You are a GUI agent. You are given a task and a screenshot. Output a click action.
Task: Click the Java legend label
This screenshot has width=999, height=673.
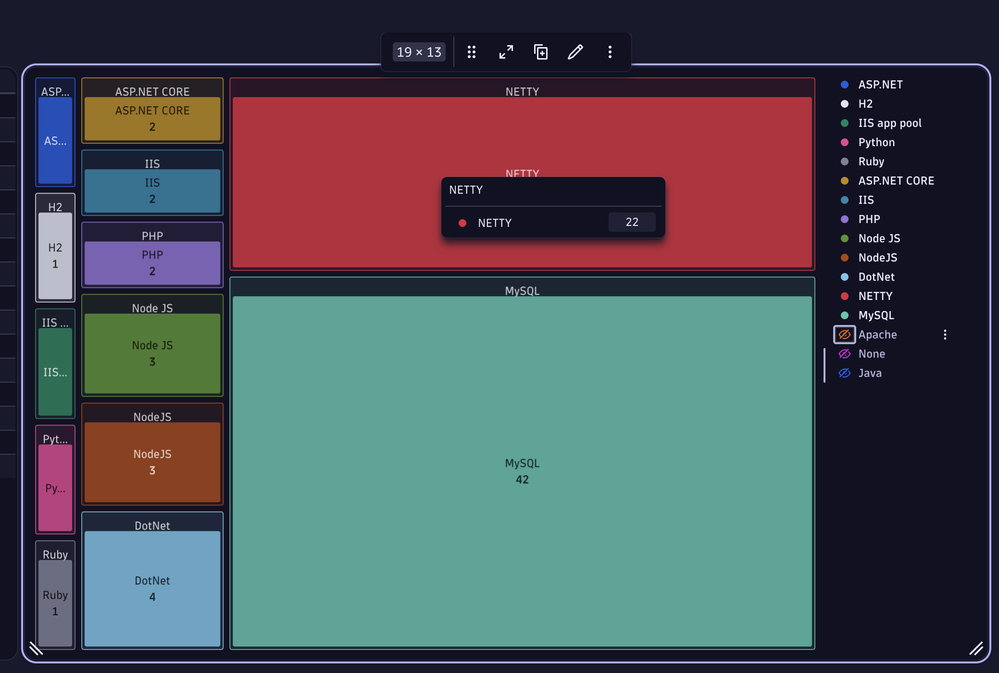[870, 373]
